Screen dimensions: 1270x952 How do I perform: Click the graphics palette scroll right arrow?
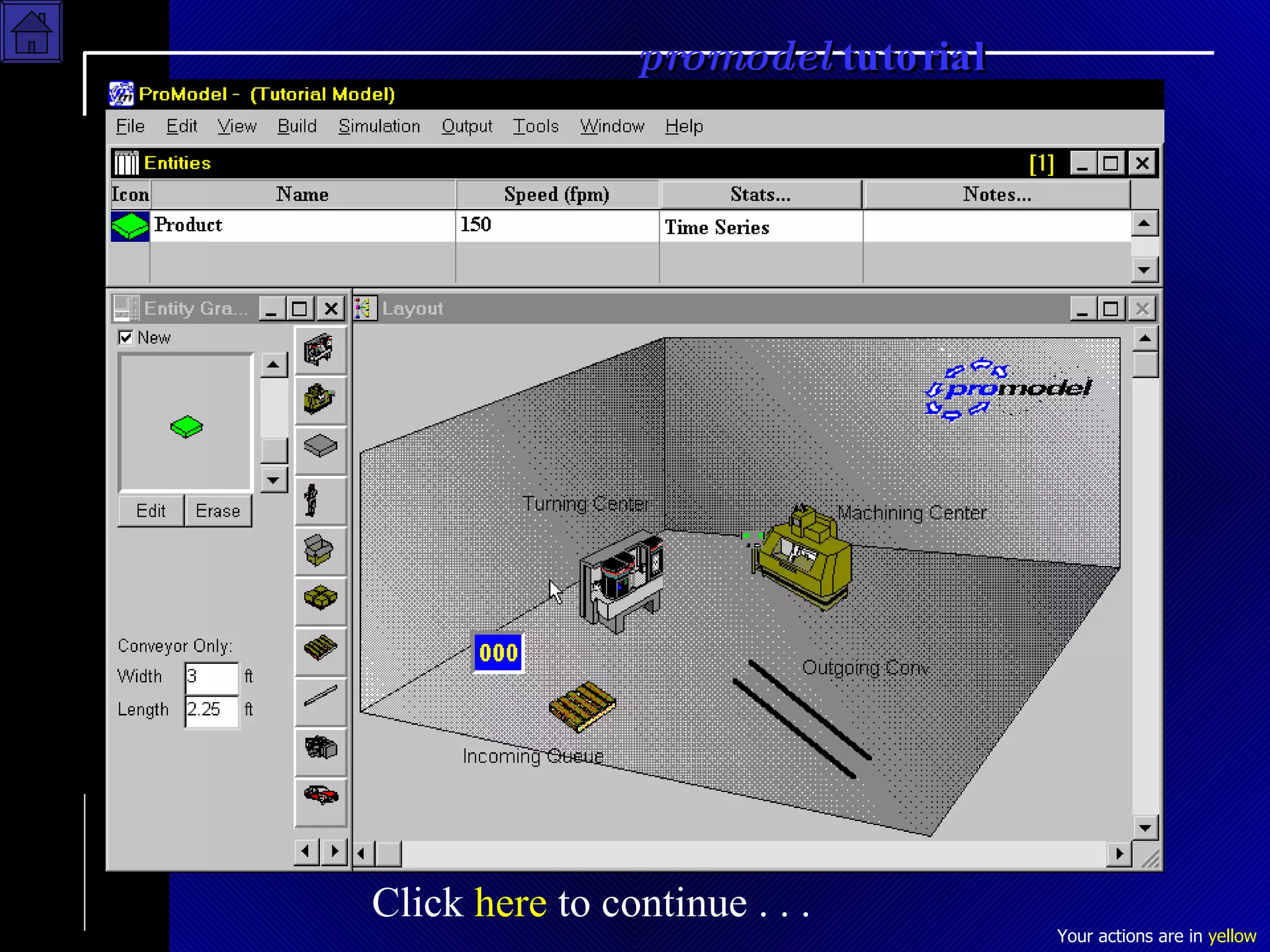(x=334, y=852)
